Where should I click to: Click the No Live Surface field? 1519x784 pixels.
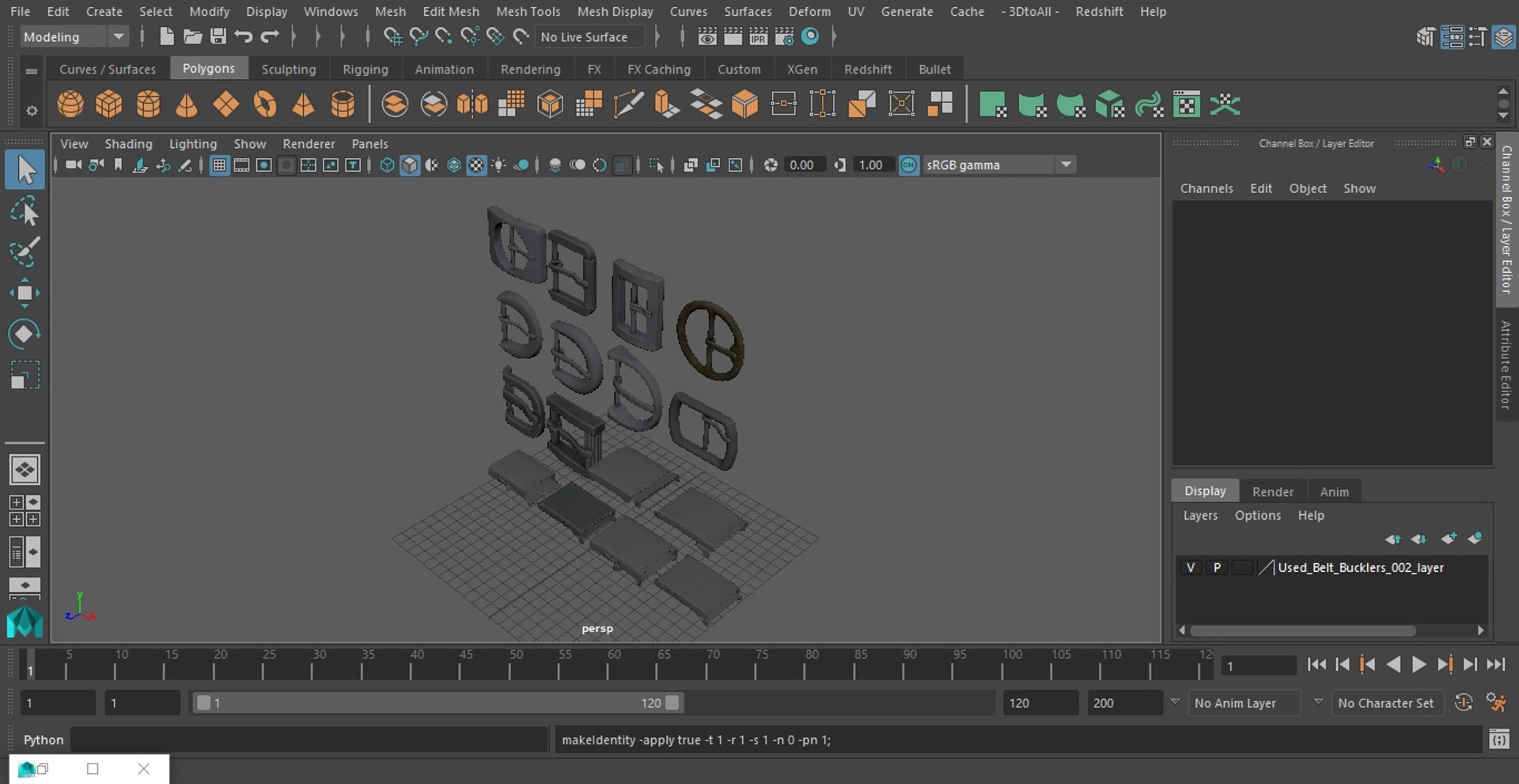click(590, 36)
